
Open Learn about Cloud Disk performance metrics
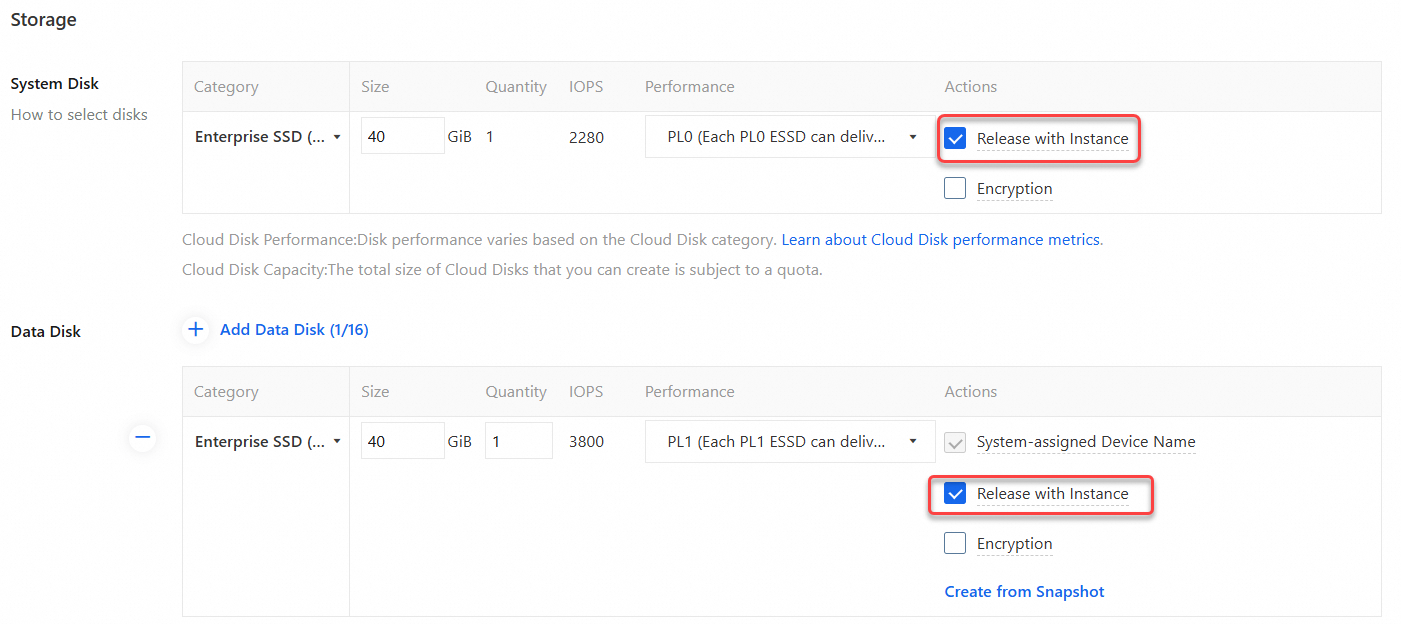coord(941,240)
